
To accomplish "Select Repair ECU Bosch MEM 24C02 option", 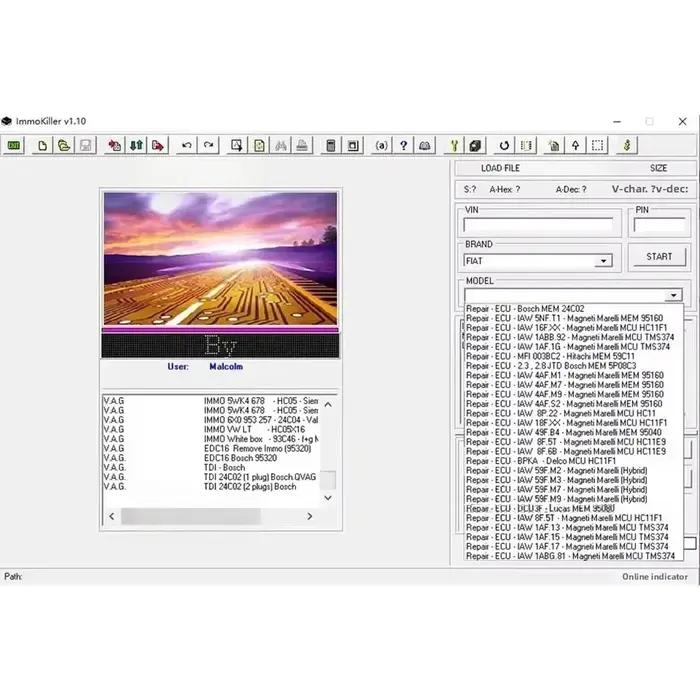I will tap(574, 309).
